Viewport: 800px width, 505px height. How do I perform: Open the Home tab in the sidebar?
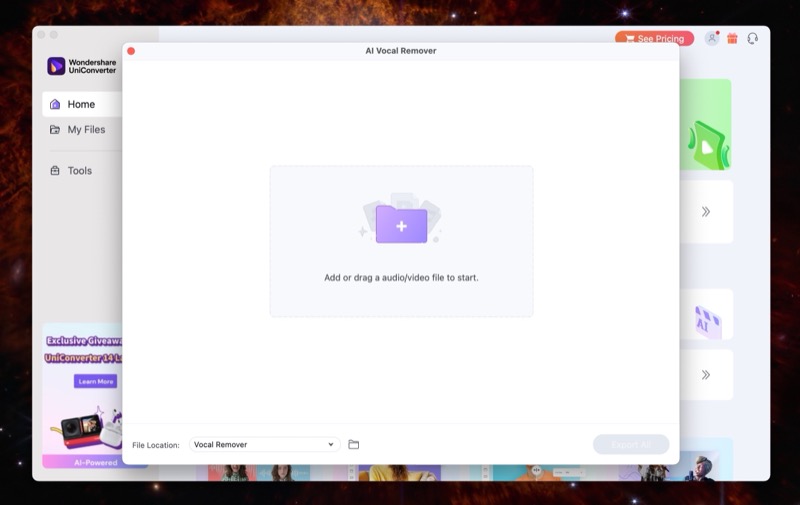(83, 104)
